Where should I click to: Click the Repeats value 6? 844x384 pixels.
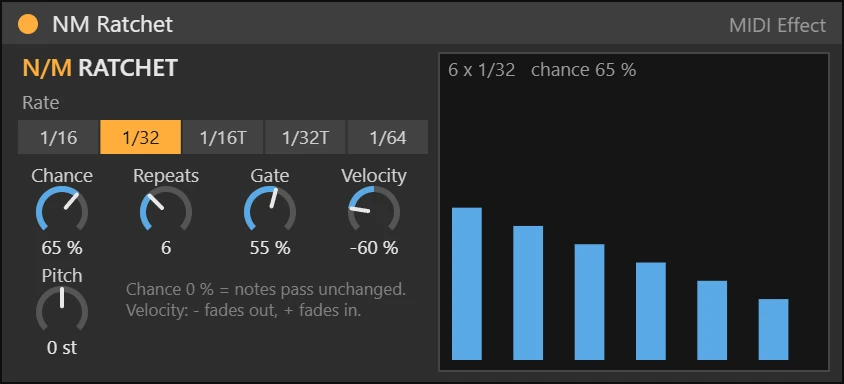tap(166, 248)
